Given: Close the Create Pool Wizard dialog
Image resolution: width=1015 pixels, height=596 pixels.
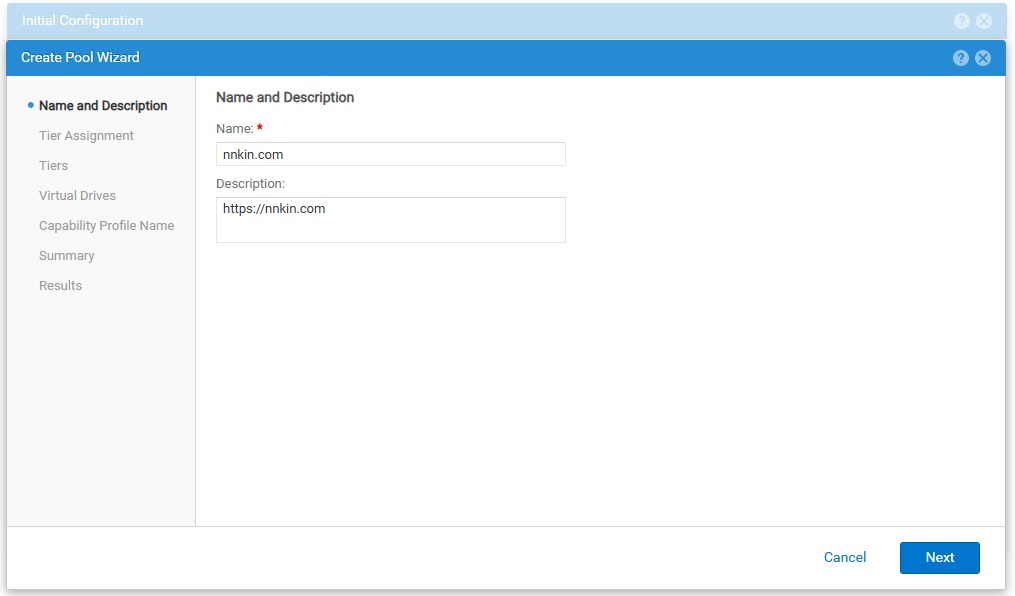Looking at the screenshot, I should point(983,58).
